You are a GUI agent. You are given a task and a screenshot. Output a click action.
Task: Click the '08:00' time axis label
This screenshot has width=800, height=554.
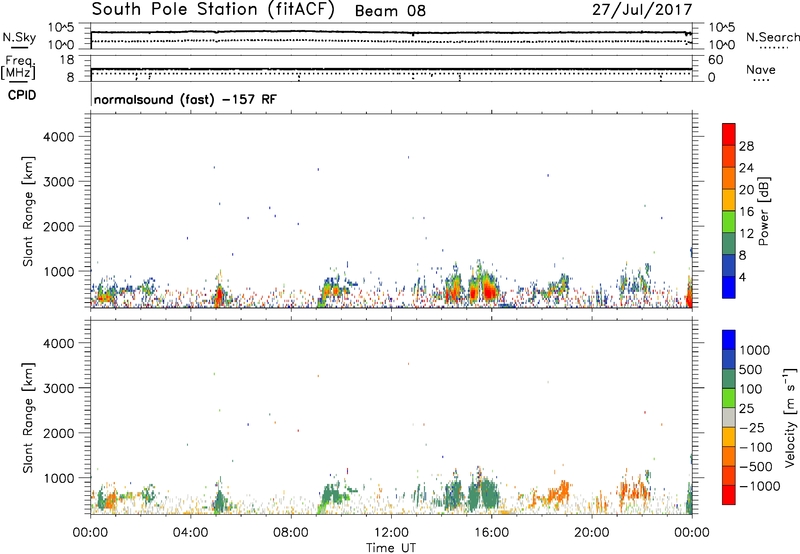point(291,533)
